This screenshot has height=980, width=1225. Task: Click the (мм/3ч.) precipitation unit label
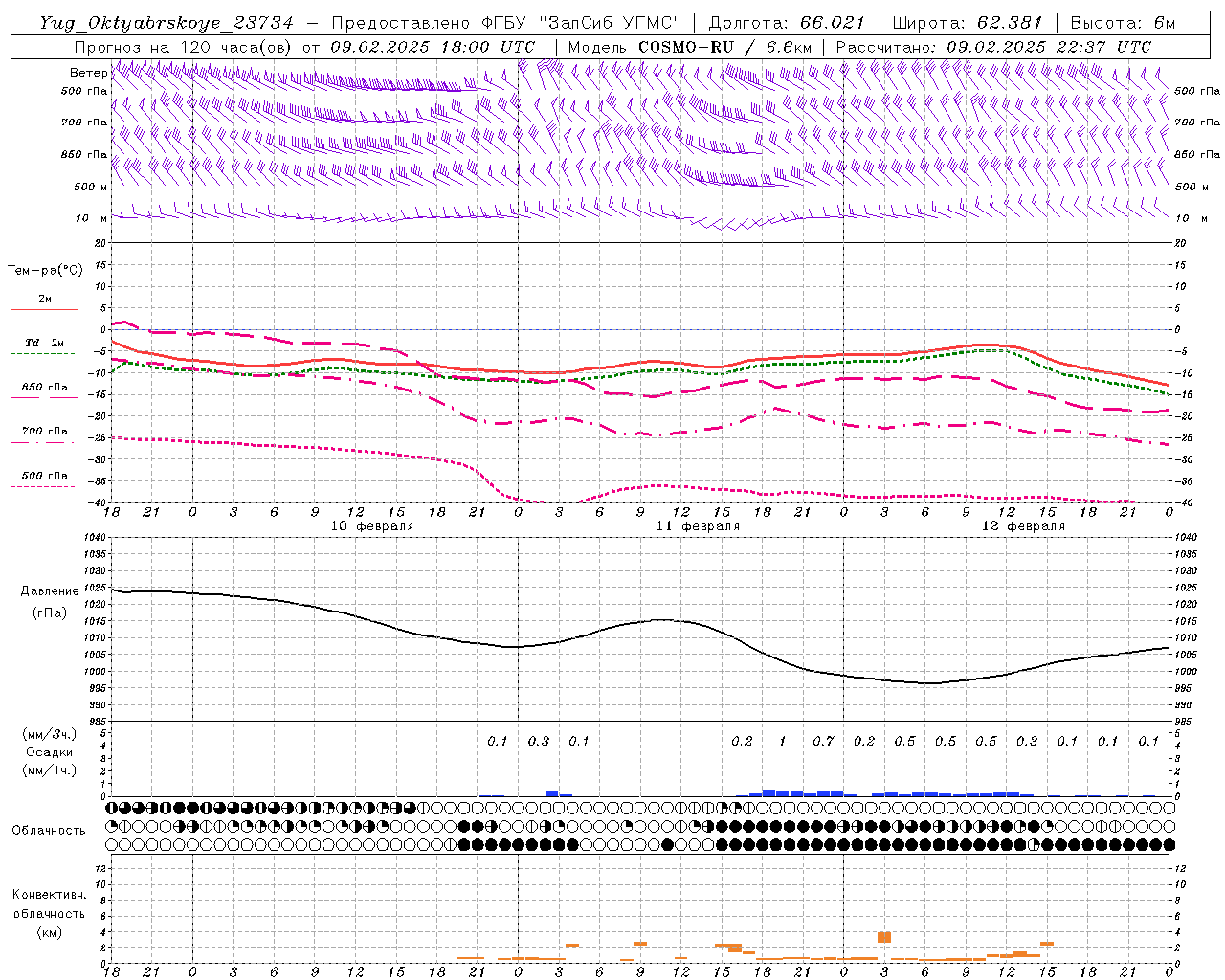pyautogui.click(x=49, y=734)
